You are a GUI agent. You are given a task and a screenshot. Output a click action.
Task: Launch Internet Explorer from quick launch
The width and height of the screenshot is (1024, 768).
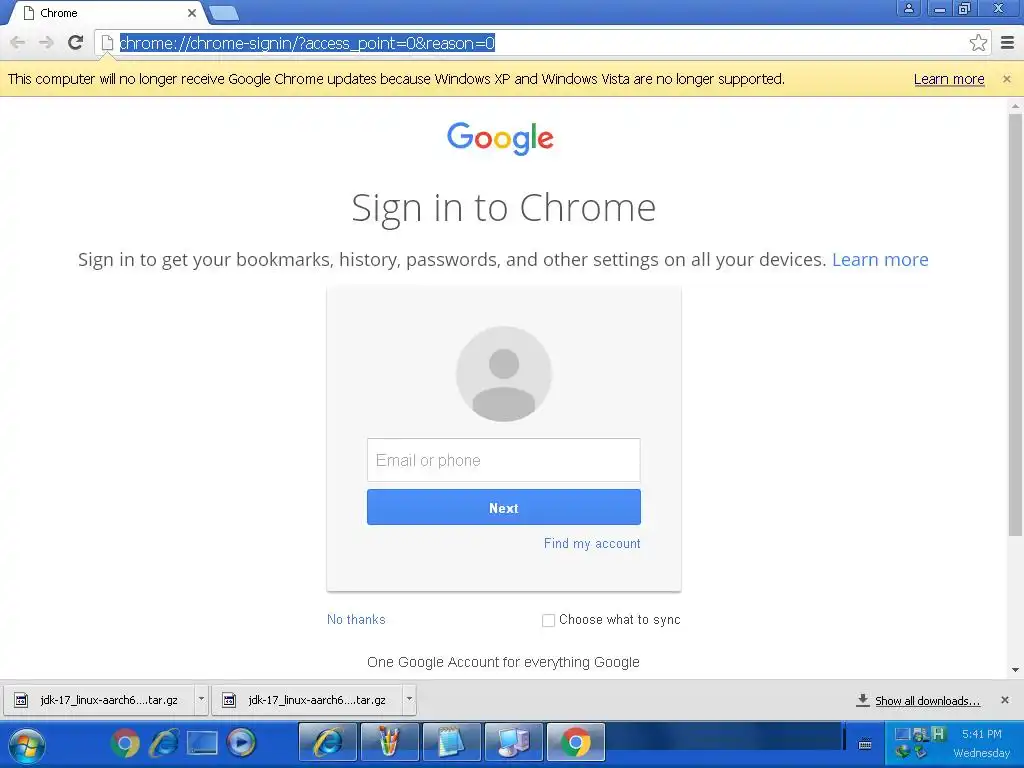pyautogui.click(x=163, y=743)
